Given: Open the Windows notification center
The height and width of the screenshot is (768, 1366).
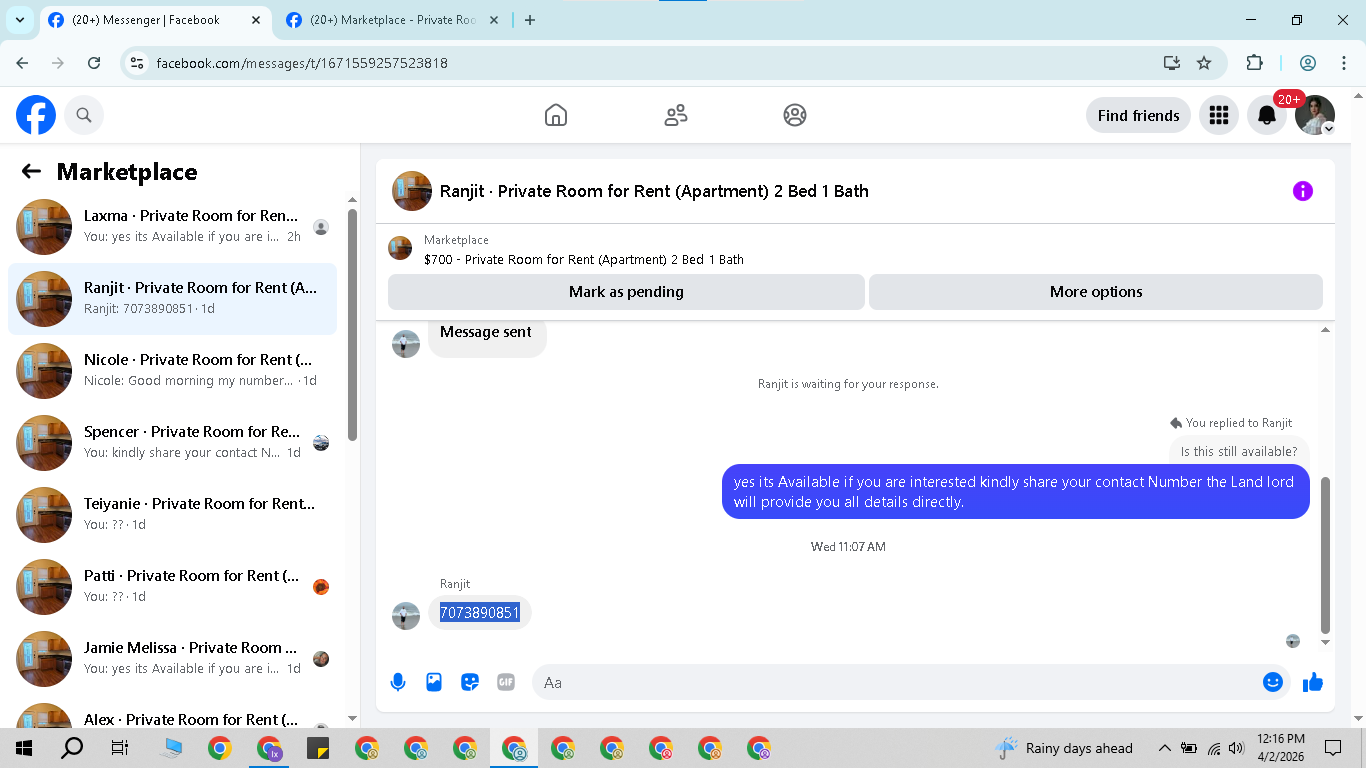Looking at the screenshot, I should (x=1332, y=748).
